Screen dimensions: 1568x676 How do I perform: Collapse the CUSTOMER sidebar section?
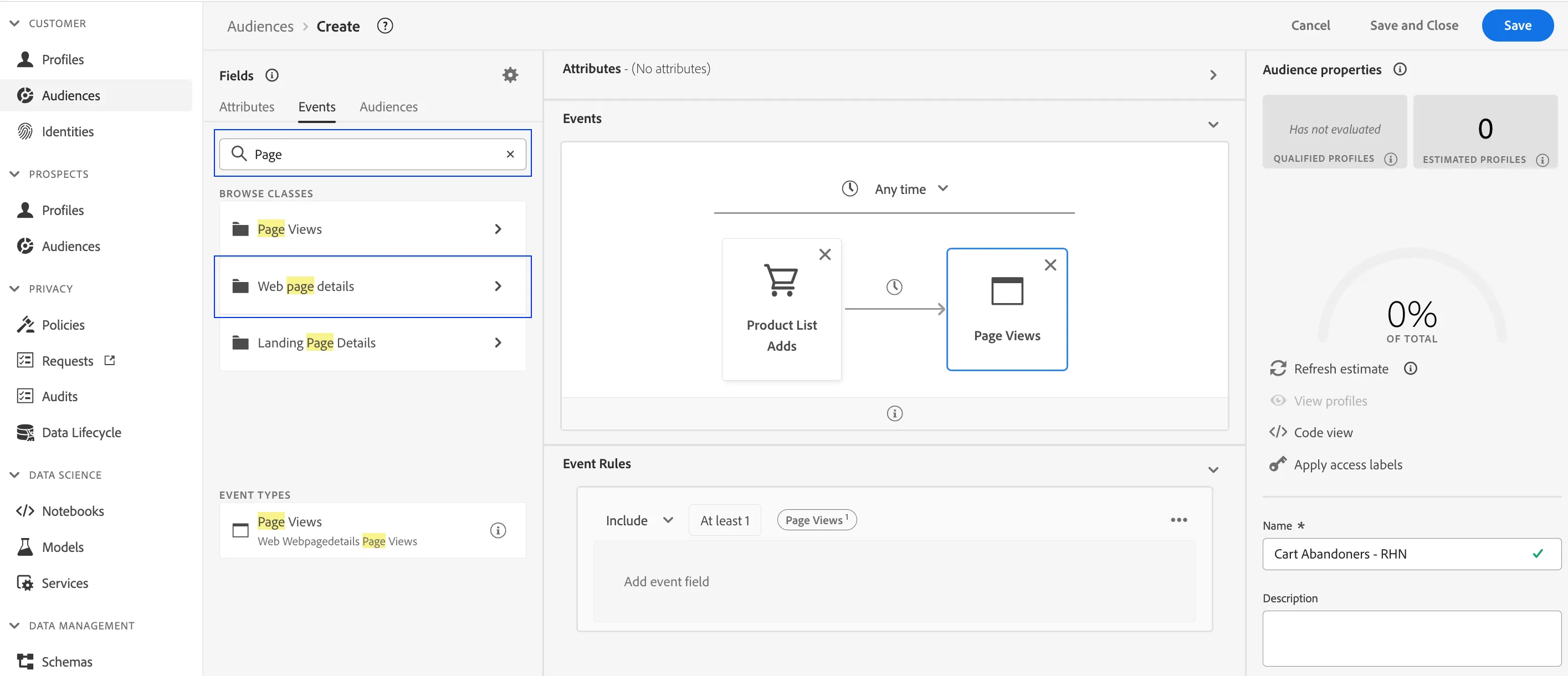pos(14,23)
